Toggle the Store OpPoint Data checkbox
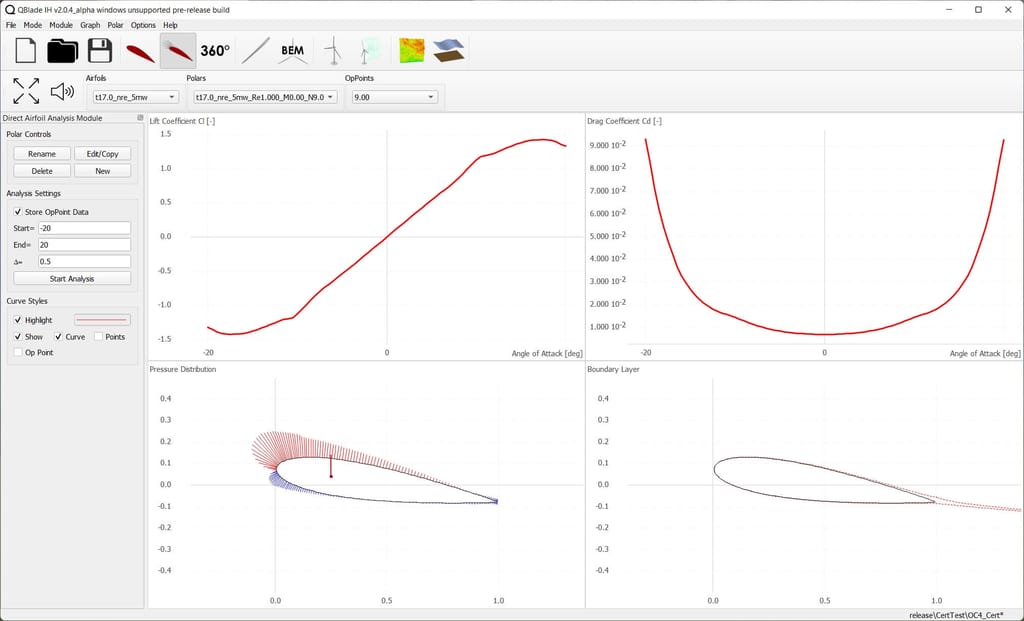The image size is (1024, 621). 17,211
